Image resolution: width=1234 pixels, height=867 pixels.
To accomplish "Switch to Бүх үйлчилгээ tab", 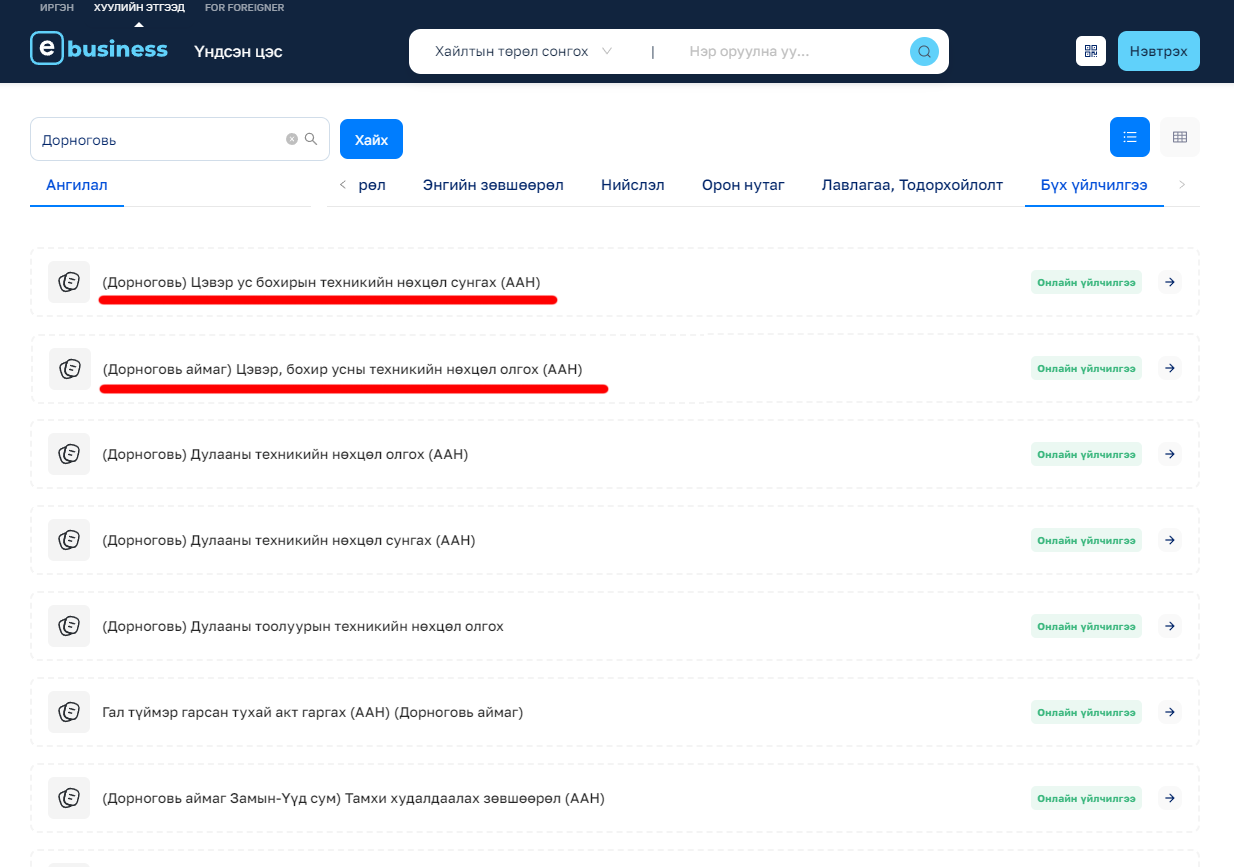I will click(1094, 185).
